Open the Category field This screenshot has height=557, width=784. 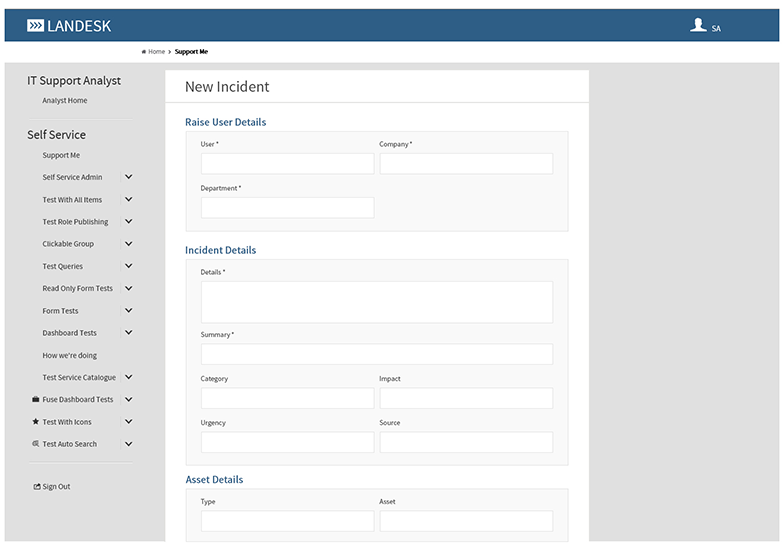pyautogui.click(x=287, y=399)
